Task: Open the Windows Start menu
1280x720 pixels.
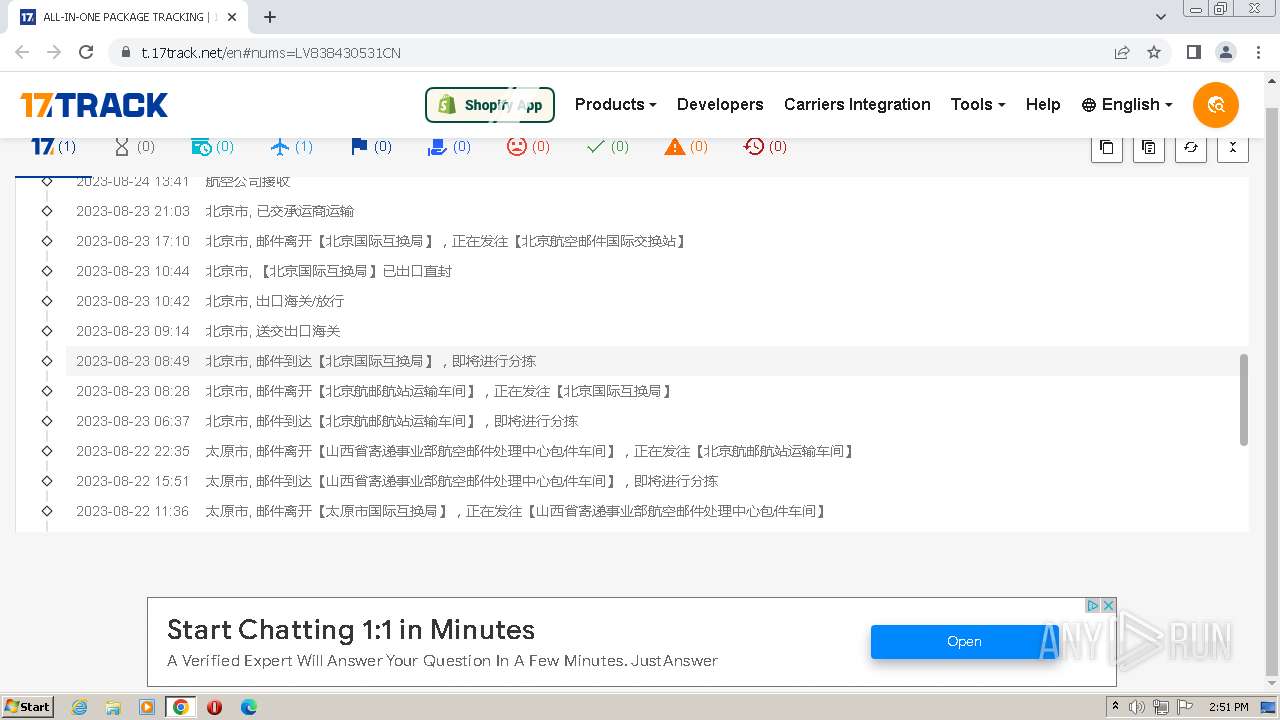Action: point(27,707)
